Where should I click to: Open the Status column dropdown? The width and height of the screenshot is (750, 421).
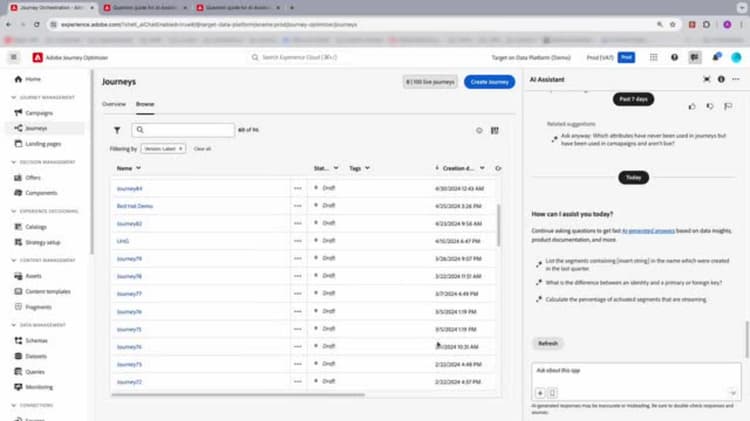pos(336,168)
